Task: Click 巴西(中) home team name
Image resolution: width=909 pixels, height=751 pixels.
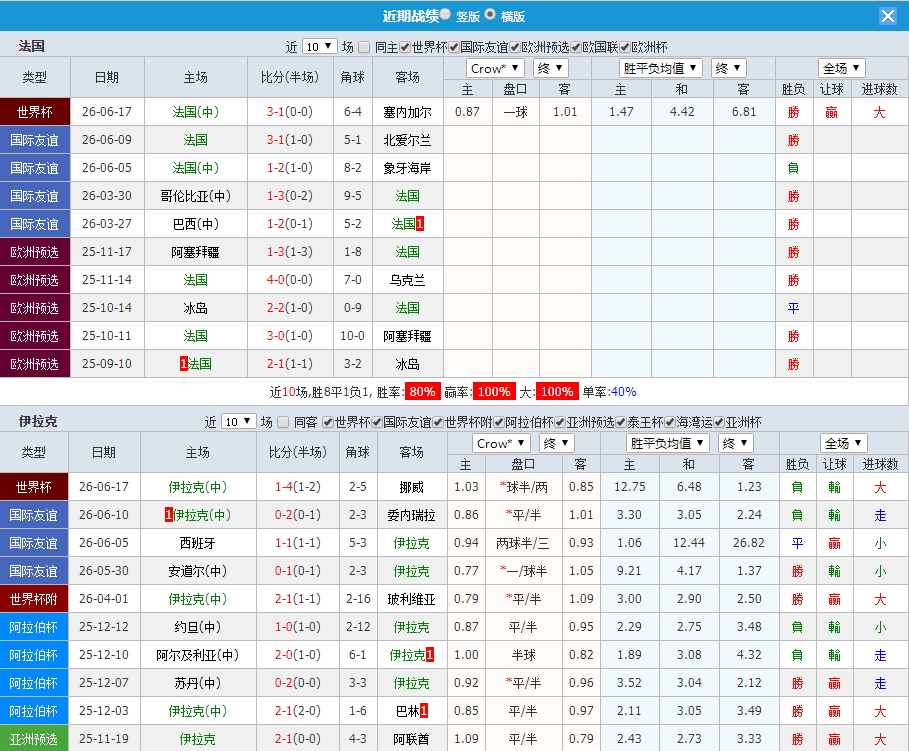Action: point(195,224)
